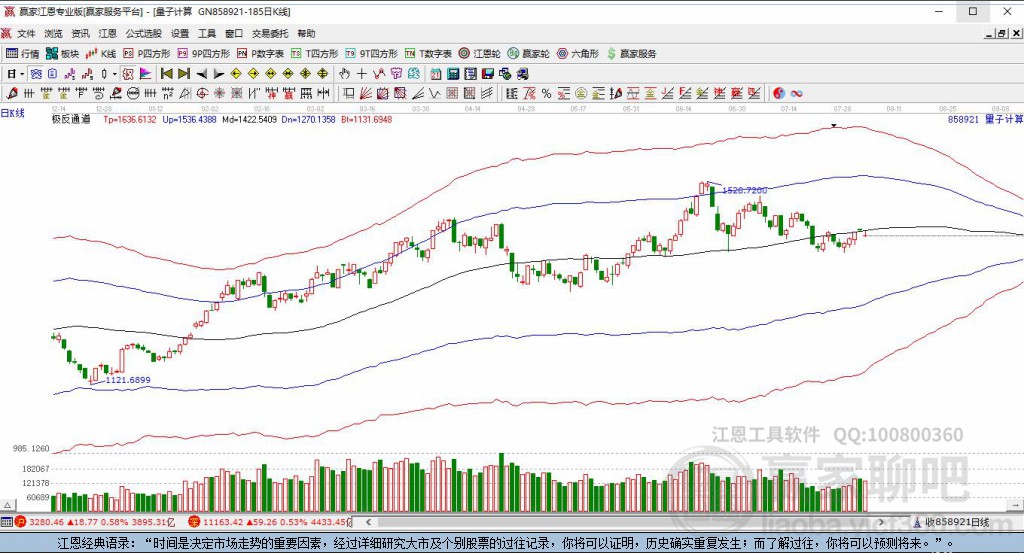Click the Shenzhen index 11163.42 status entry
The width and height of the screenshot is (1024, 553).
click(270, 522)
